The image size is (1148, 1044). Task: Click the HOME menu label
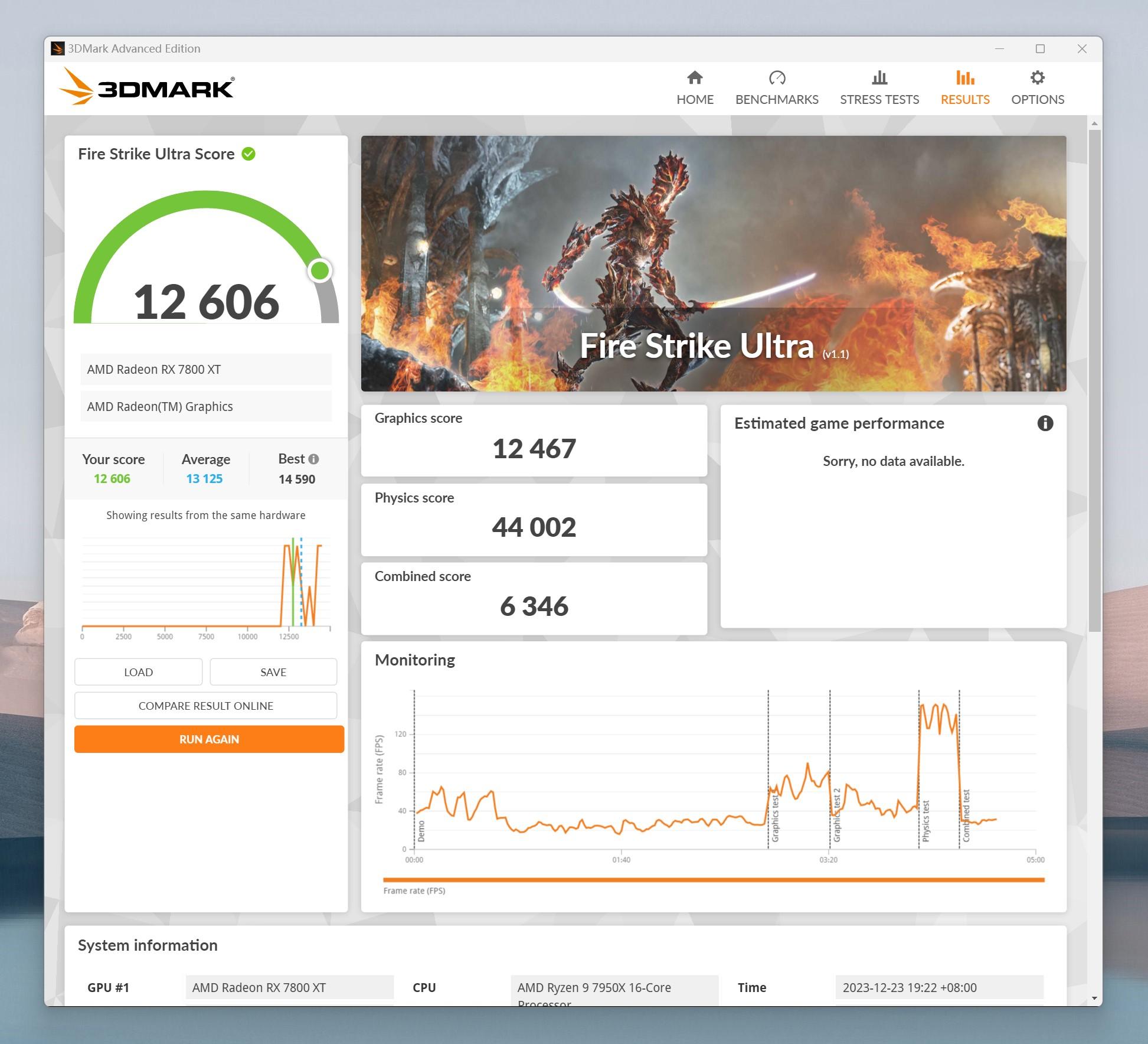695,99
